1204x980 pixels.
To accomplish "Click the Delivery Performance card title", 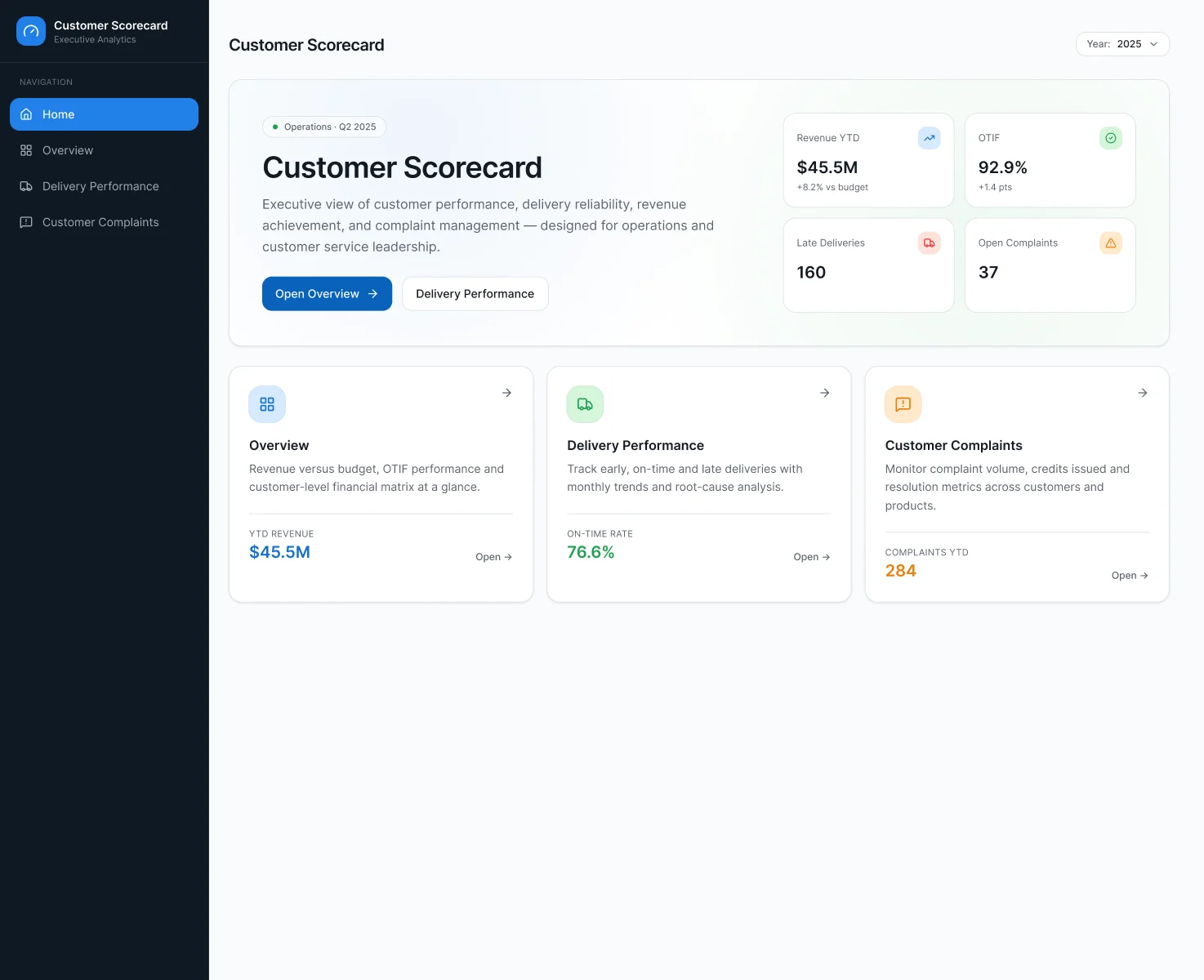I will click(635, 445).
